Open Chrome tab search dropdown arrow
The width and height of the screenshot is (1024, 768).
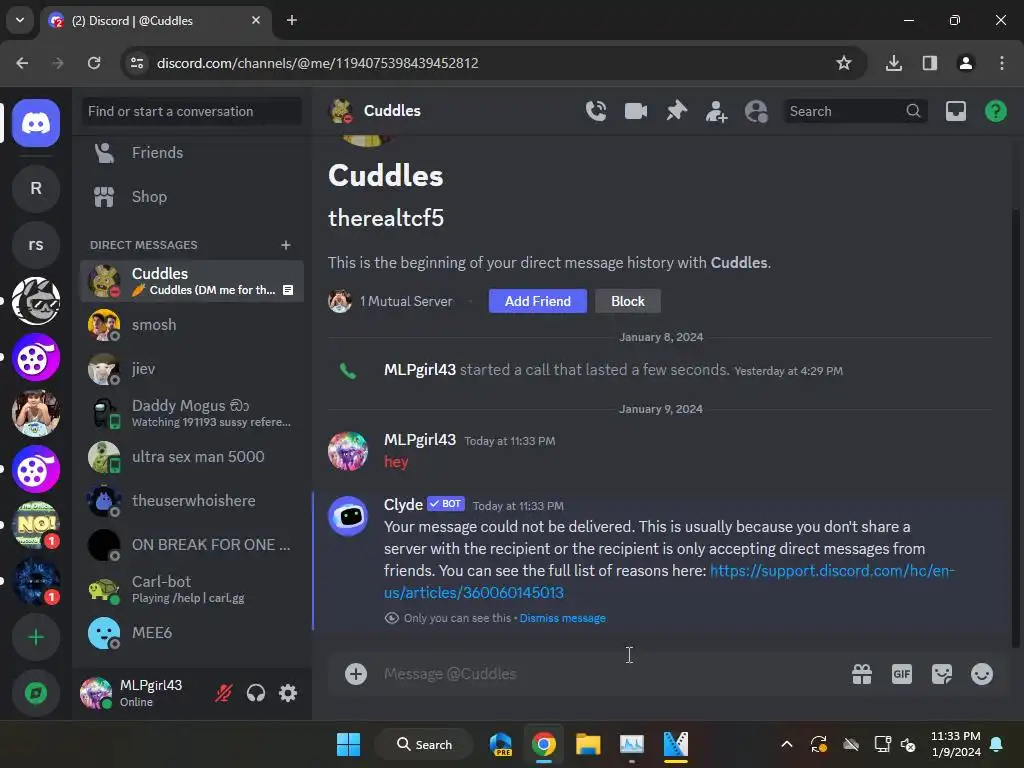pyautogui.click(x=20, y=20)
